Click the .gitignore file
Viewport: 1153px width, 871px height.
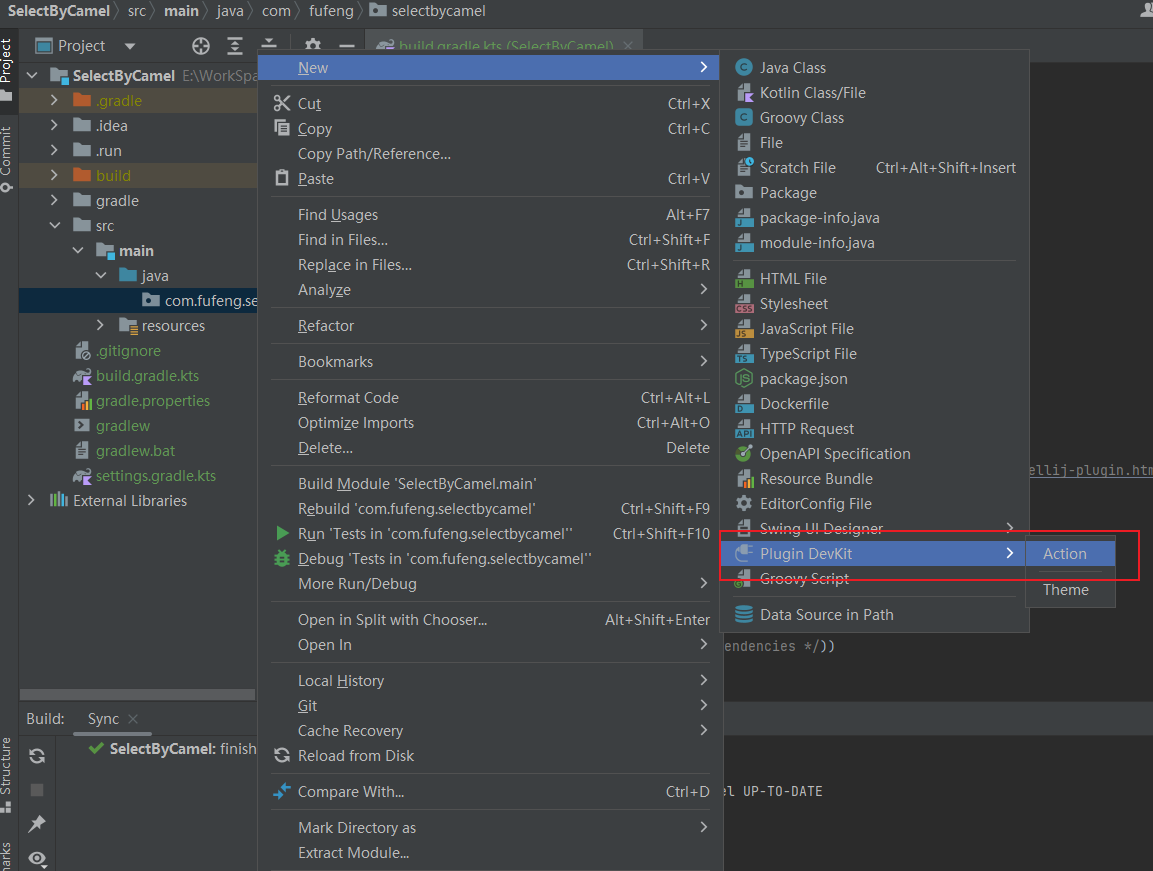coord(128,351)
